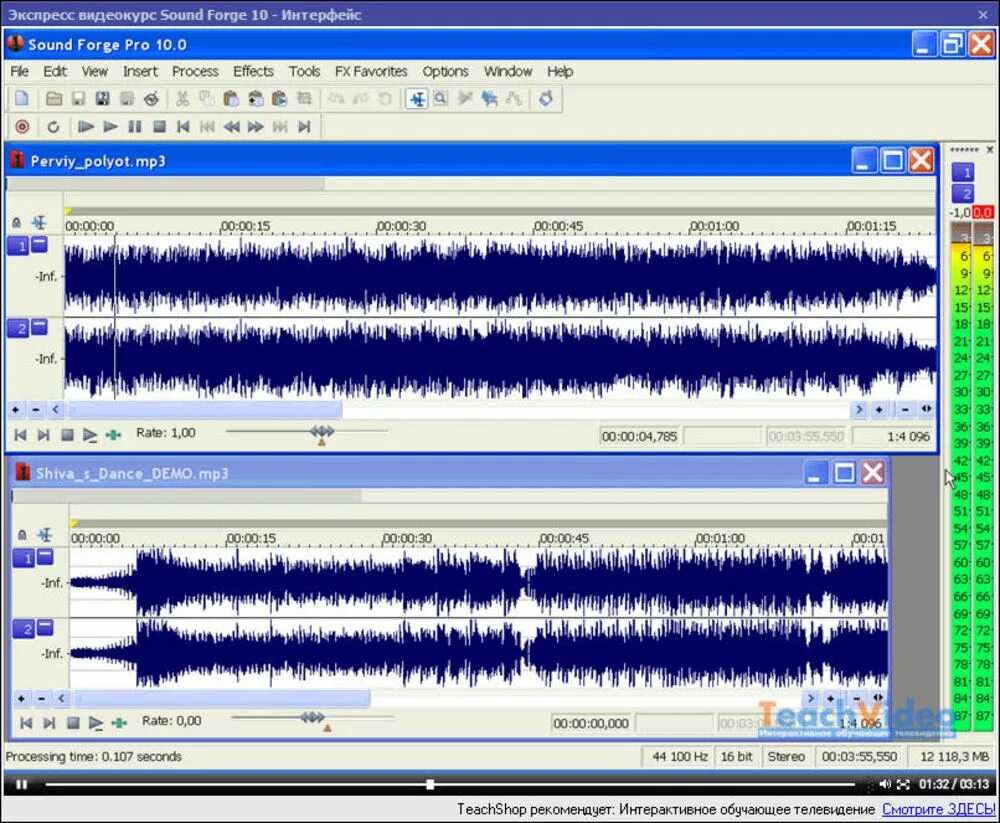This screenshot has height=823, width=1000.
Task: Click Play button in Shiva_s_Dance window
Action: (x=96, y=723)
